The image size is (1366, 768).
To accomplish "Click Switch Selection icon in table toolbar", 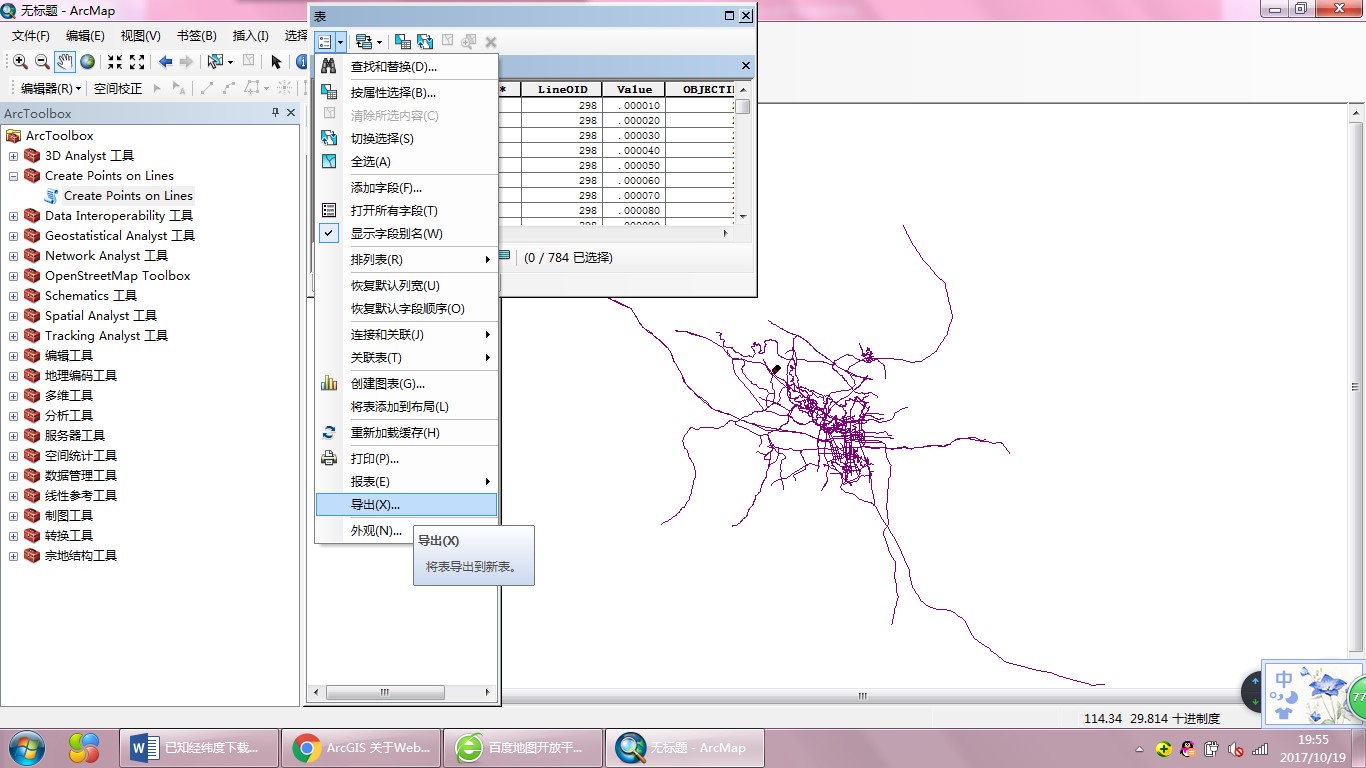I will coord(425,41).
